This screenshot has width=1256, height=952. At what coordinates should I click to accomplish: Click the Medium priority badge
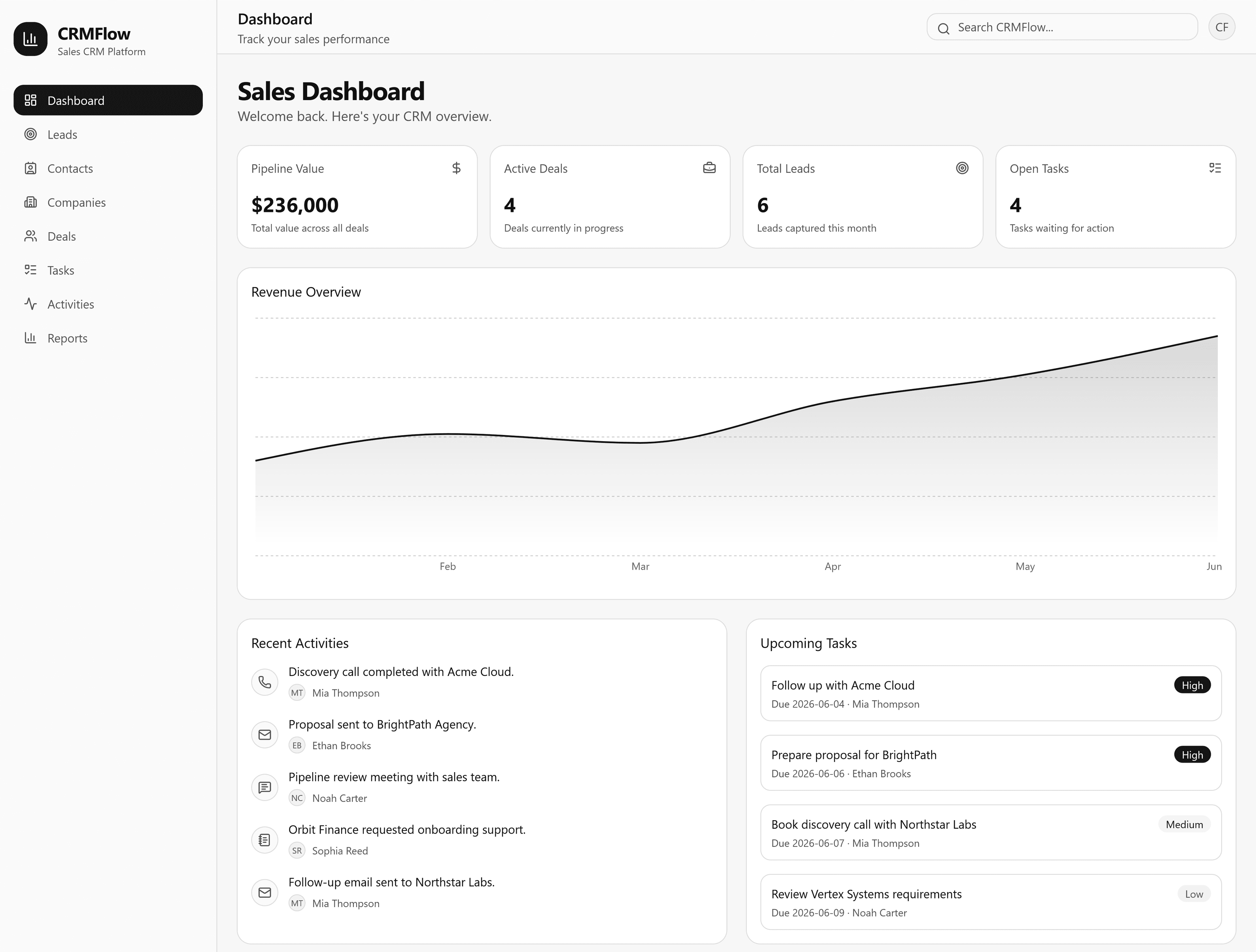(x=1184, y=824)
